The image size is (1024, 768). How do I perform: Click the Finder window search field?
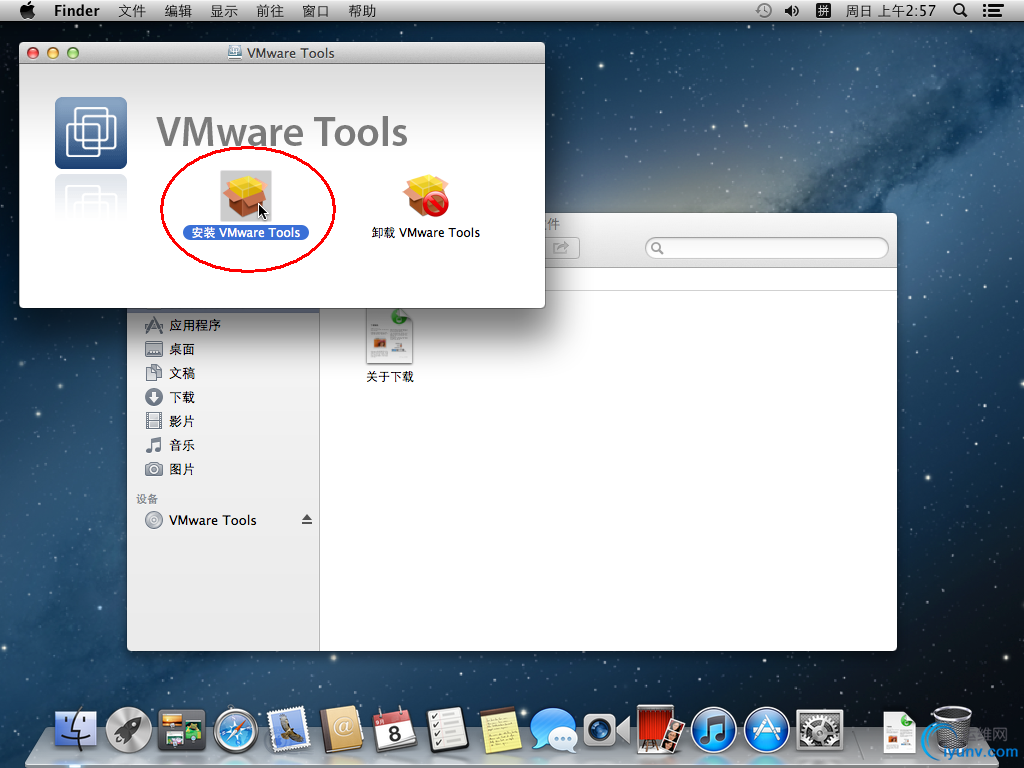coord(767,248)
